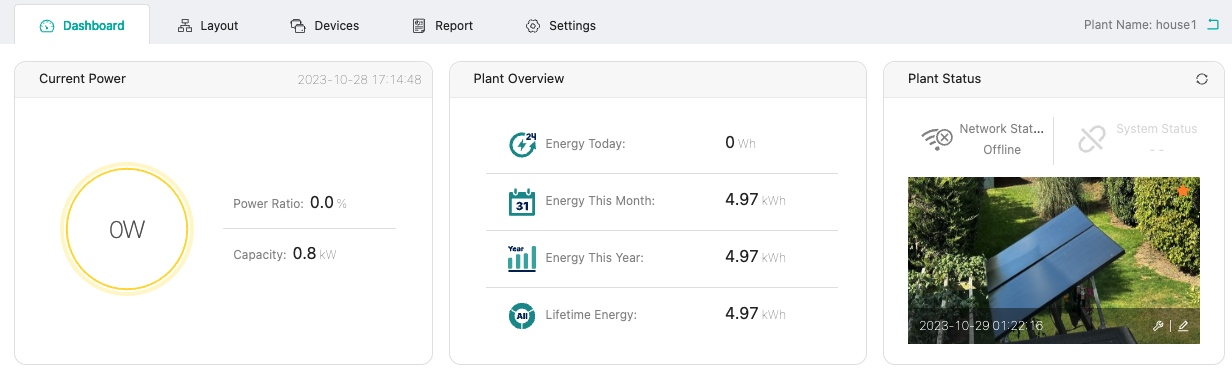Click the Energy This Month calendar icon
This screenshot has height=368, width=1232.
click(522, 201)
